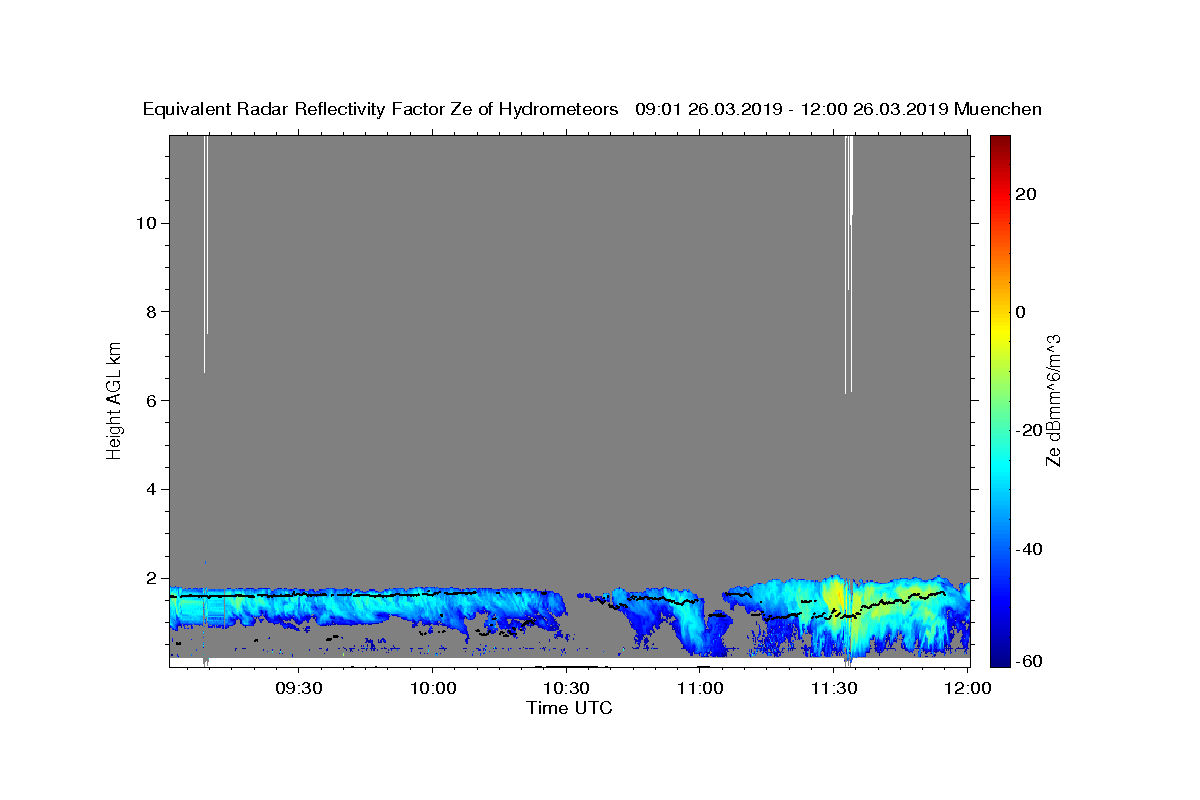Screen dimensions: 1200x800
Task: Click the 09:30 time tick label
Action: 299,688
